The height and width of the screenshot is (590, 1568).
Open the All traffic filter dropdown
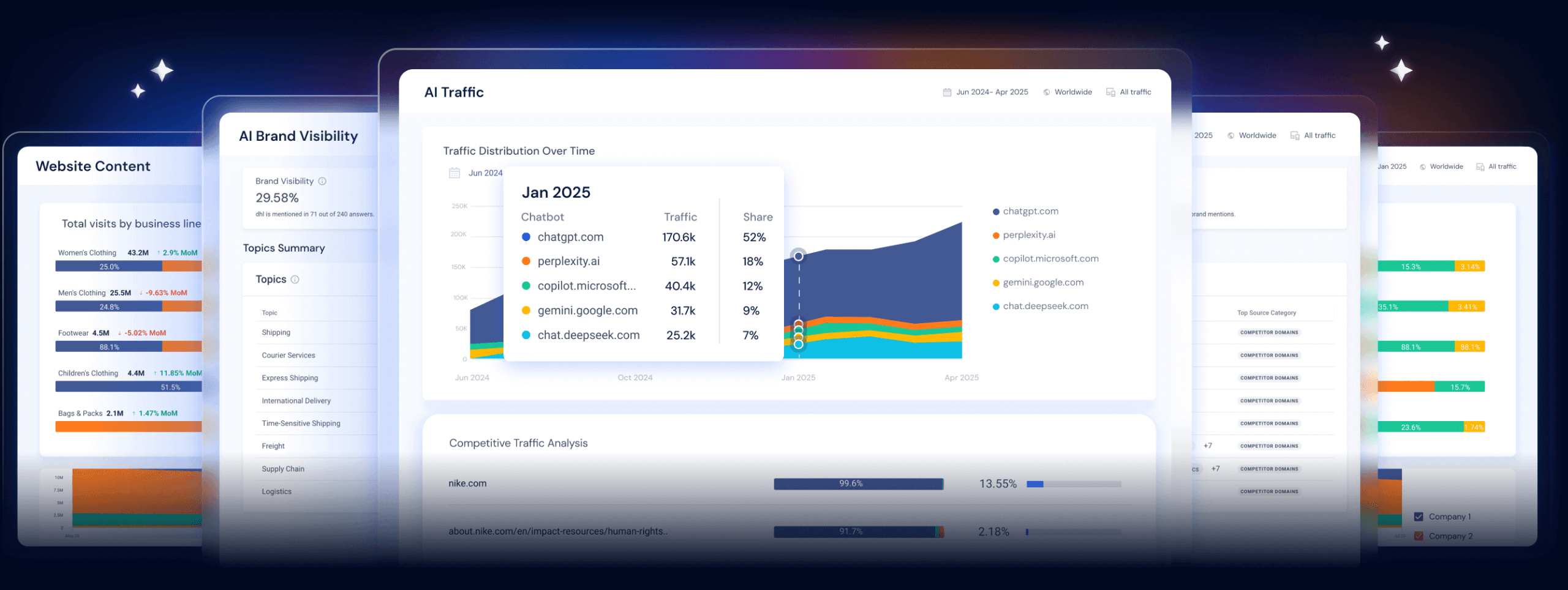tap(1135, 92)
